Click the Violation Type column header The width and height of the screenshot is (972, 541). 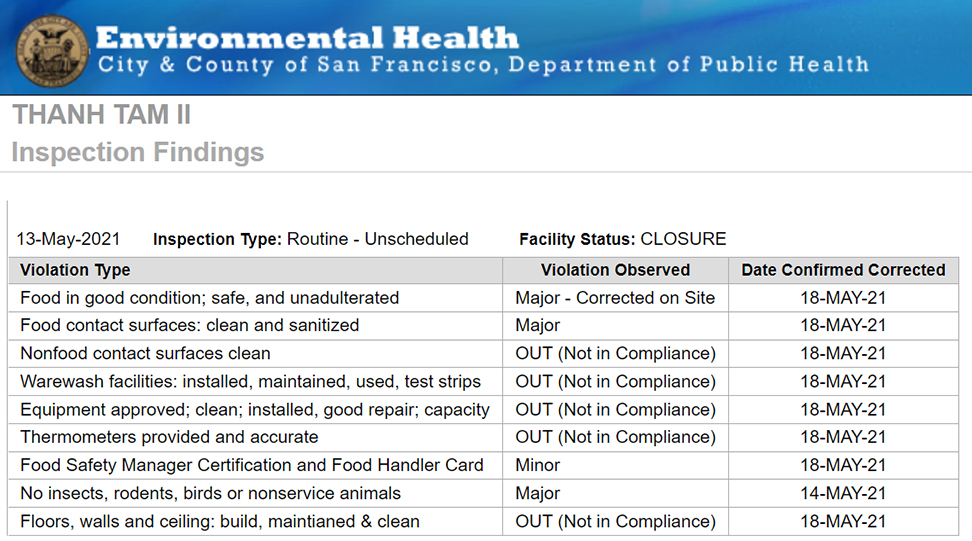tap(75, 270)
